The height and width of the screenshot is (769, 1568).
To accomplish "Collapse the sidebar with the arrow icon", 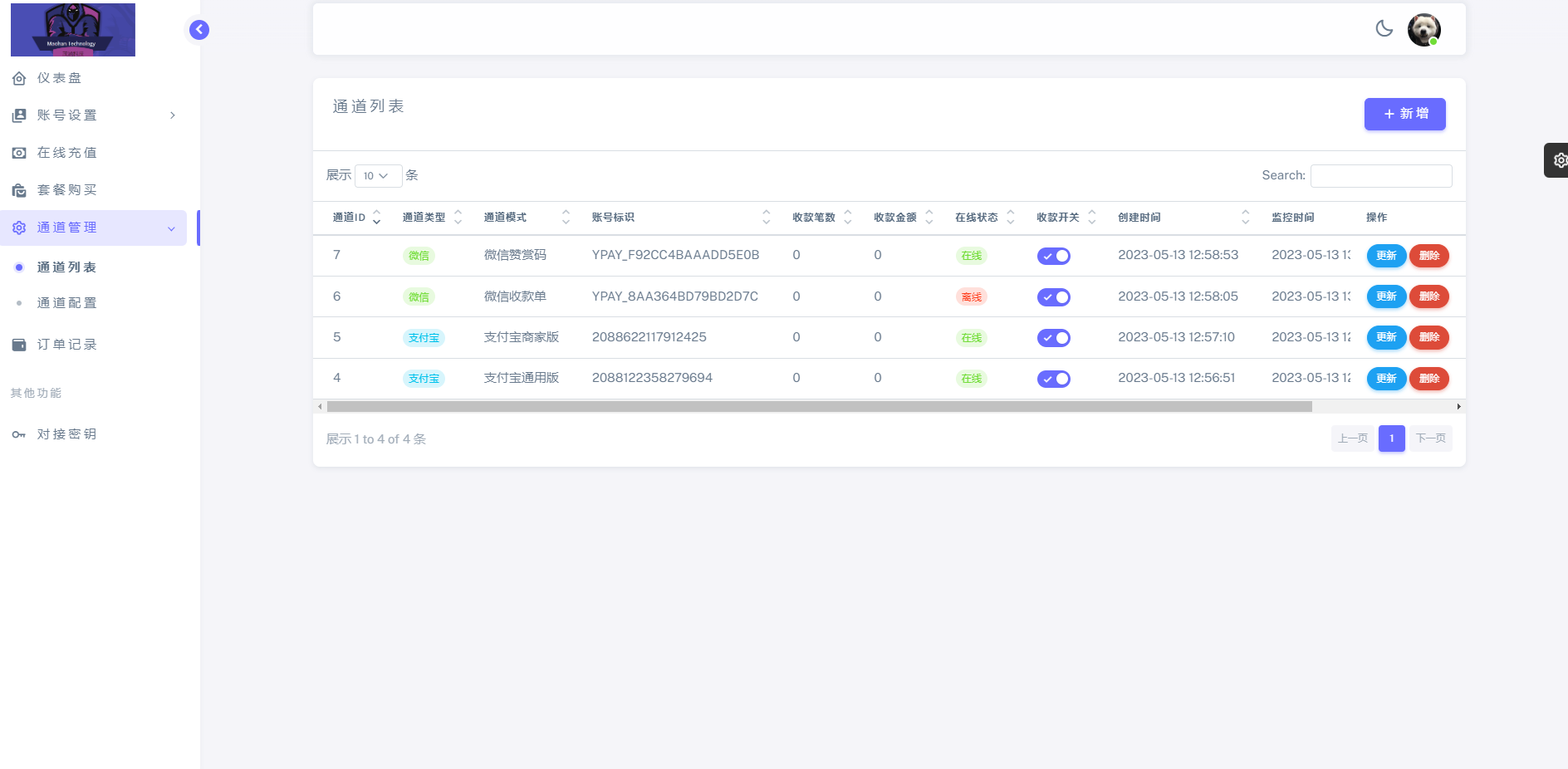I will pos(199,30).
